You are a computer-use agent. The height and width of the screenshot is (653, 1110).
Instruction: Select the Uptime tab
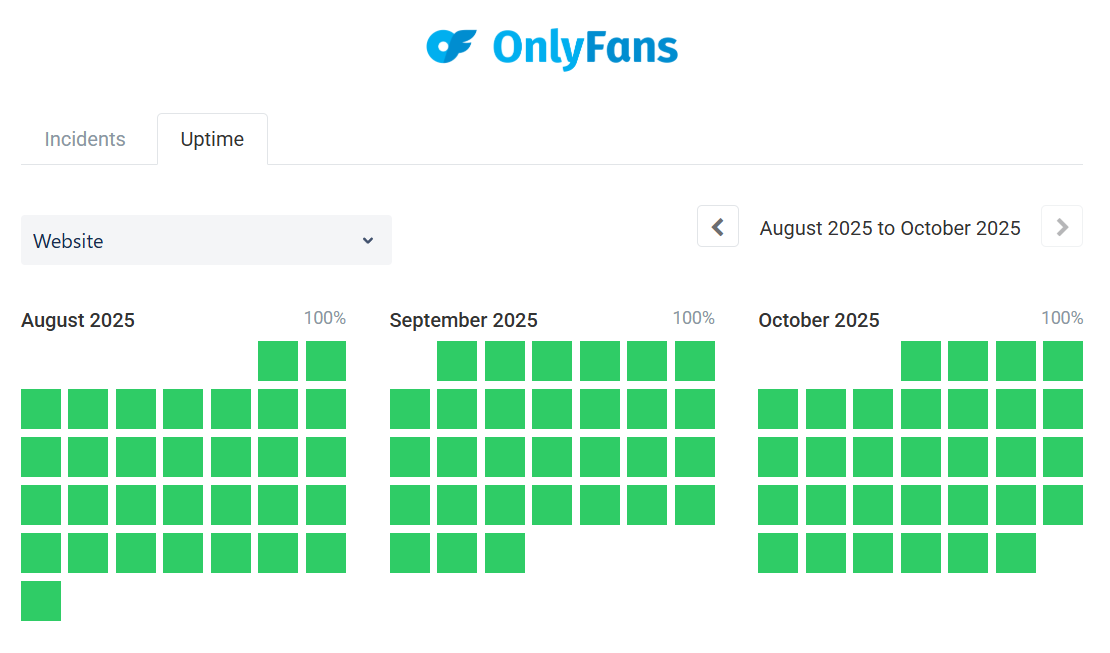click(212, 139)
